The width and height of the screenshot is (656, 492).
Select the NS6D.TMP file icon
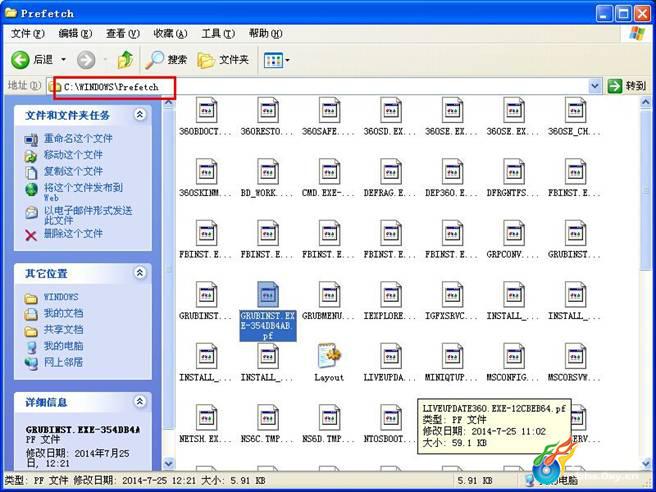[329, 418]
